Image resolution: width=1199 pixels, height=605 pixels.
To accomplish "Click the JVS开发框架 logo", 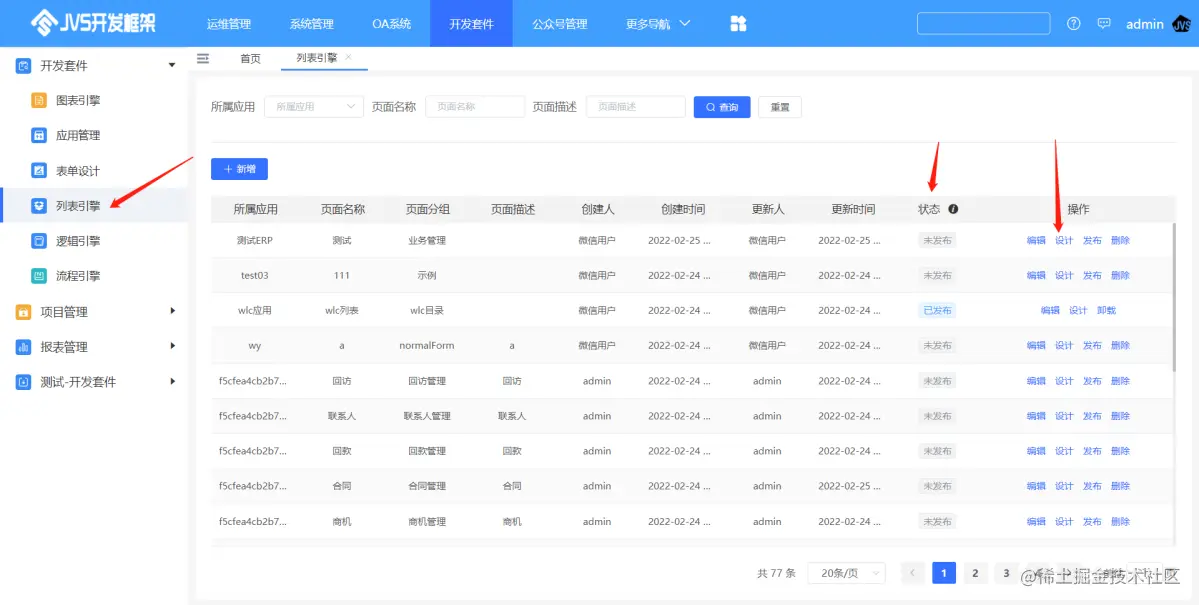I will tap(93, 24).
